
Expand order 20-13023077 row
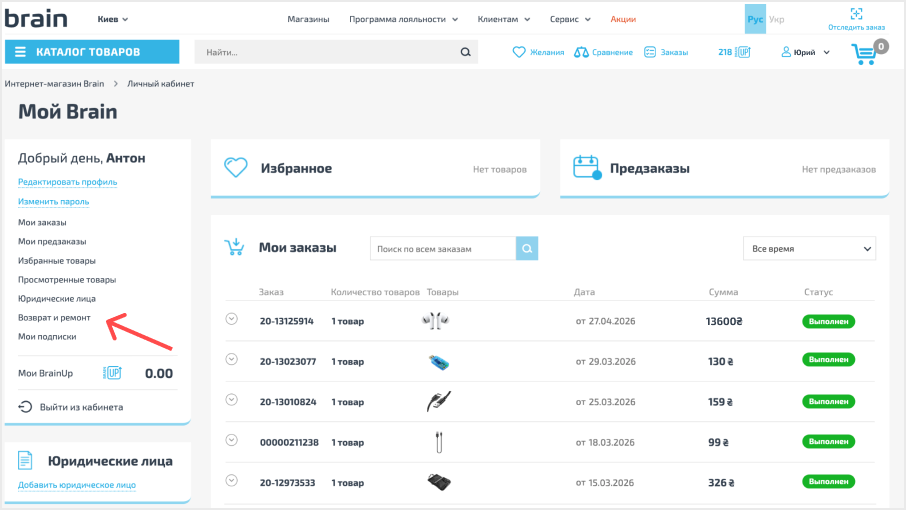click(x=232, y=359)
